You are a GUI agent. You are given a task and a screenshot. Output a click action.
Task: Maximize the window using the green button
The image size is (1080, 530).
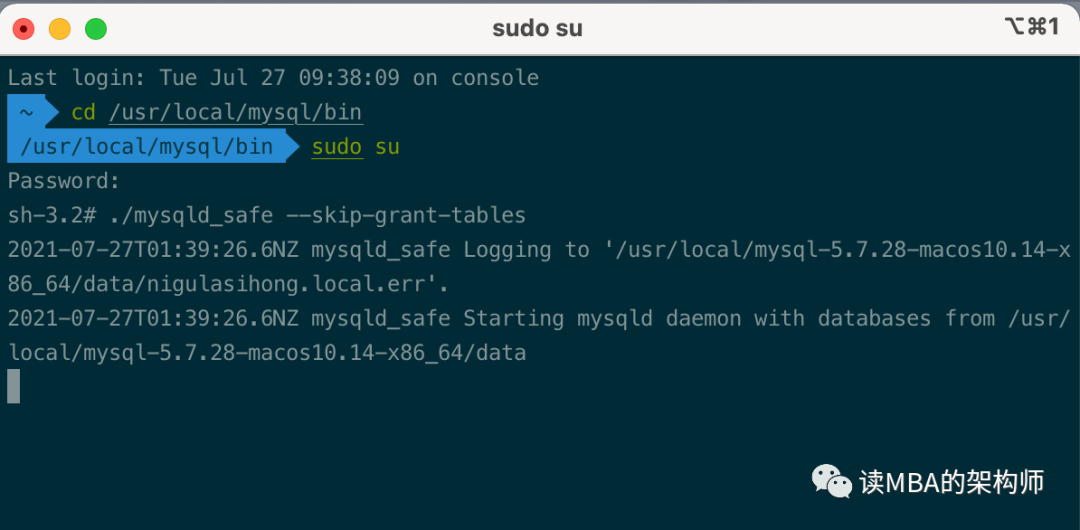pyautogui.click(x=96, y=29)
